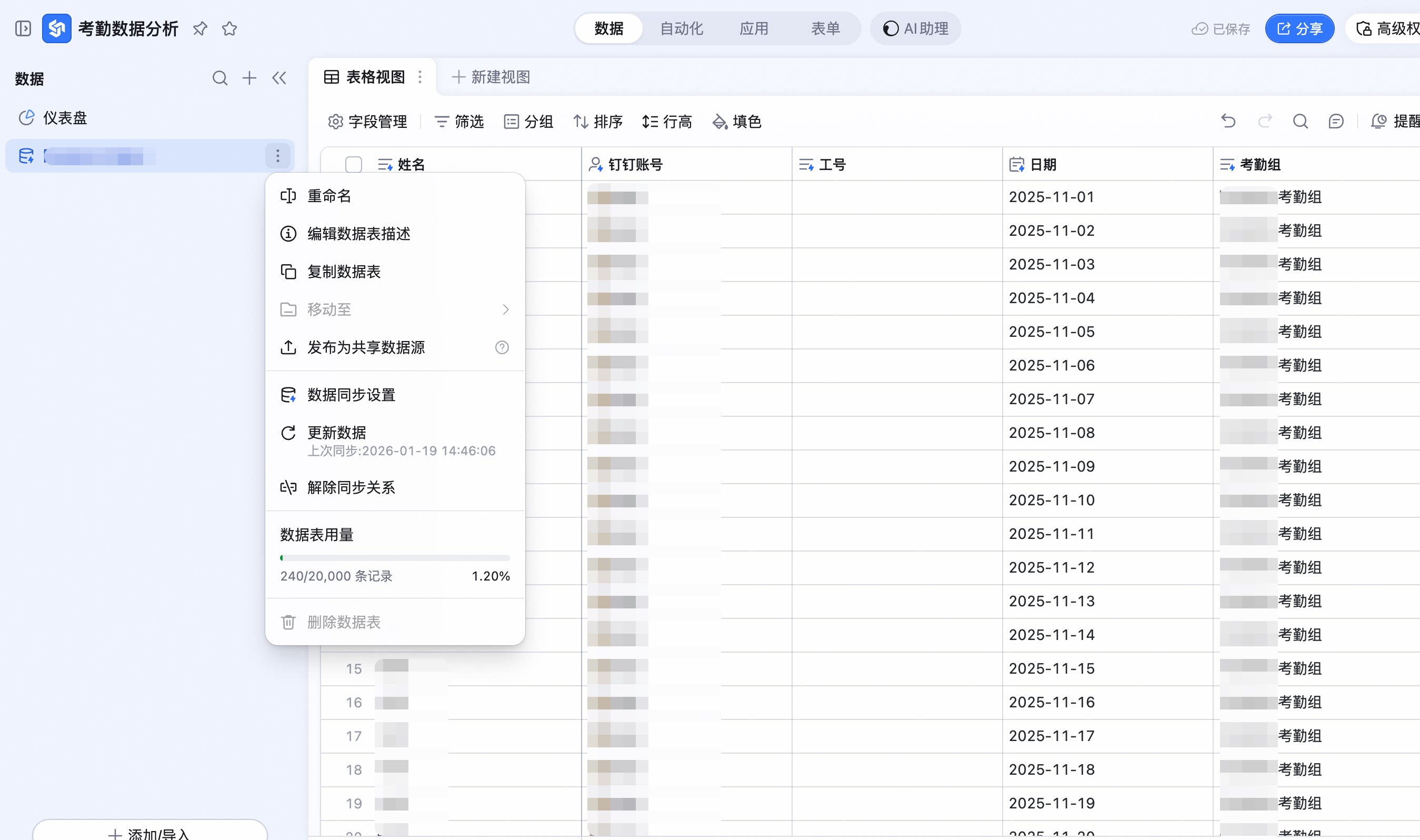Collapse the data sidebar with double chevron
1420x840 pixels.
(279, 78)
